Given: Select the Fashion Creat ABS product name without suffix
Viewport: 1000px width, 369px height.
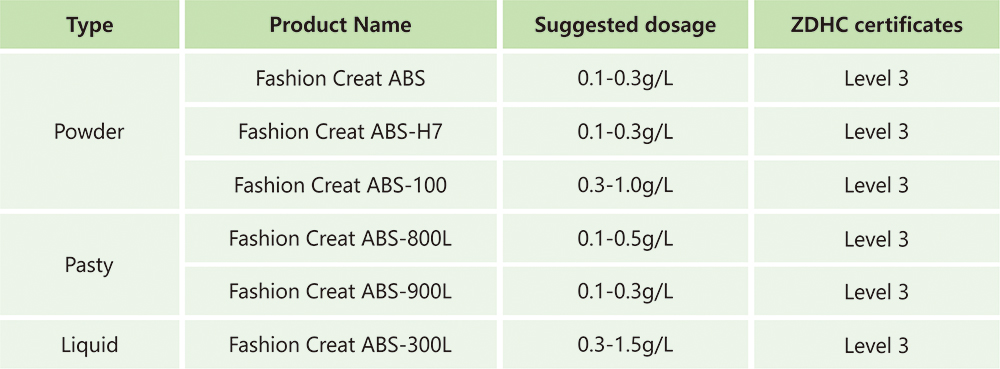Looking at the screenshot, I should [341, 78].
